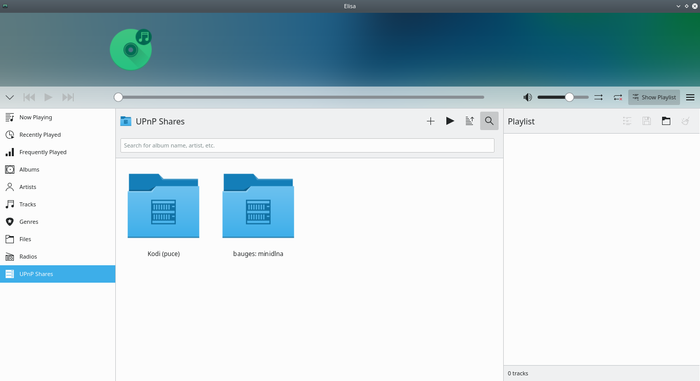
Task: Mute audio with the speaker icon
Action: [527, 97]
